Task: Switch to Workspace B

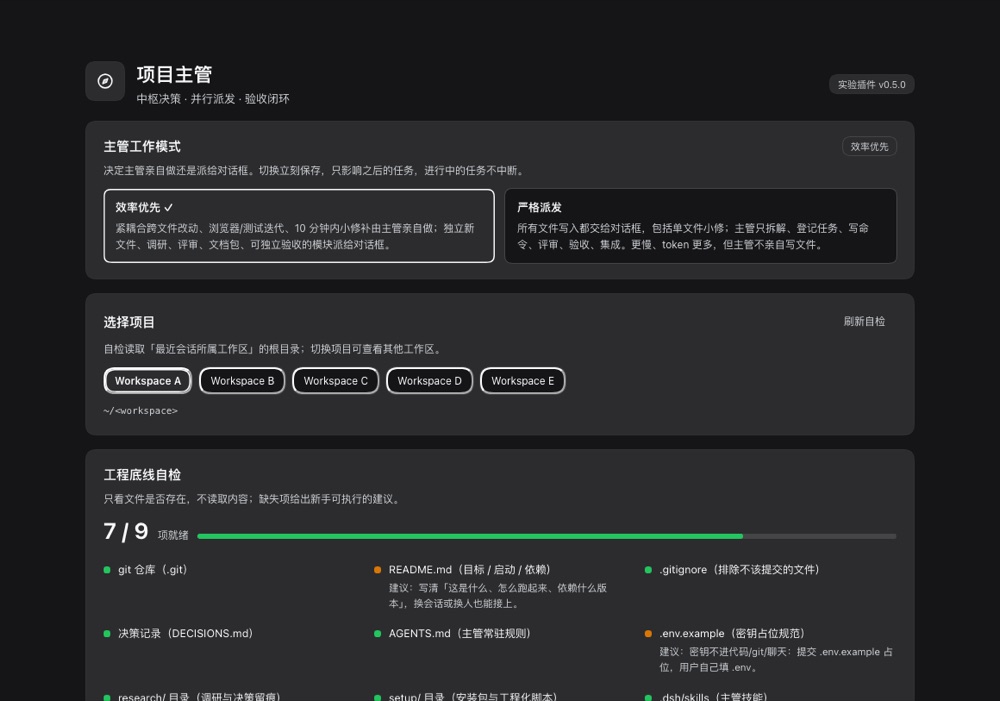Action: 242,381
